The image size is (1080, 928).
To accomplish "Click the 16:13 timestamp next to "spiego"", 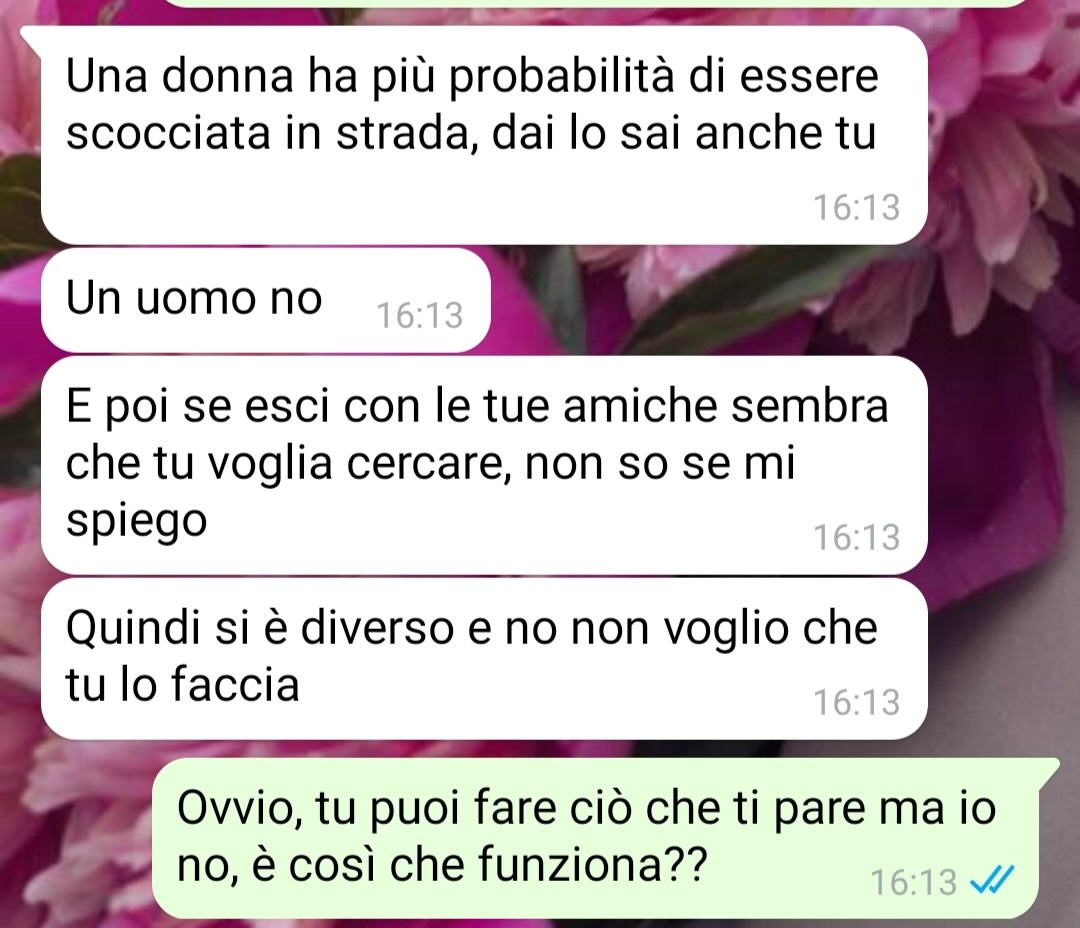I will pos(856,537).
